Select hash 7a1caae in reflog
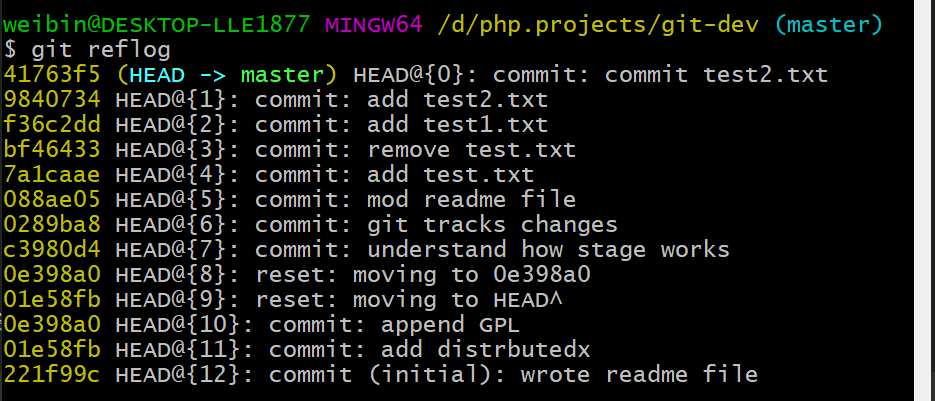This screenshot has height=401, width=935. tap(52, 175)
